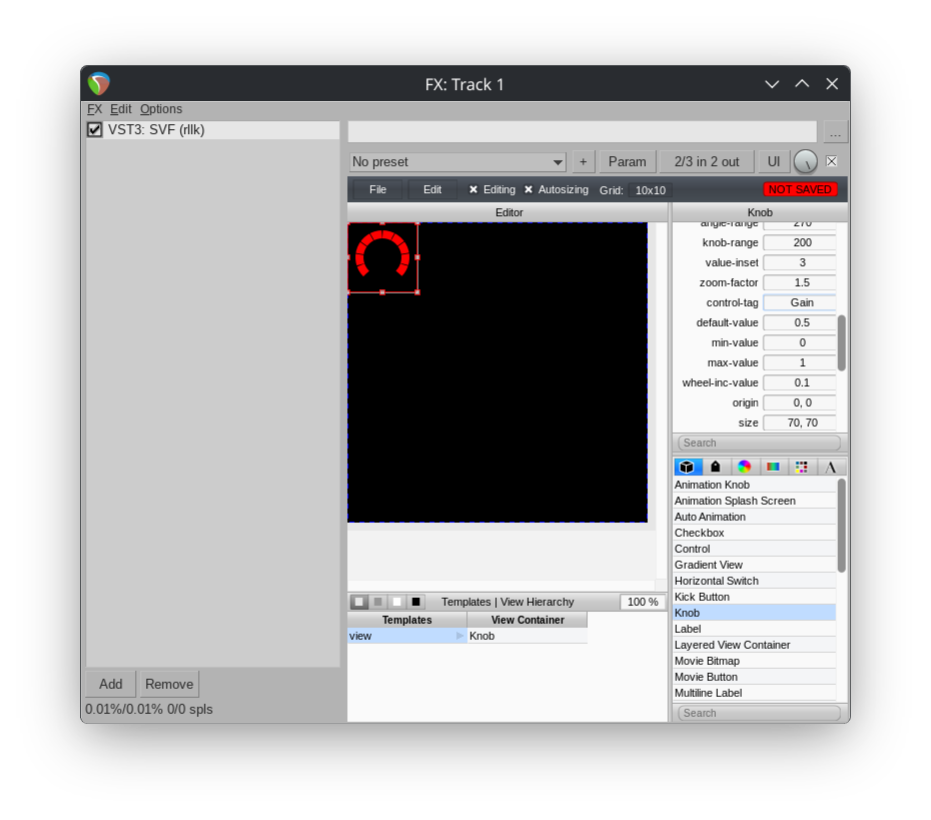Click the REAPER logo in title bar
The height and width of the screenshot is (820, 931).
coord(98,84)
